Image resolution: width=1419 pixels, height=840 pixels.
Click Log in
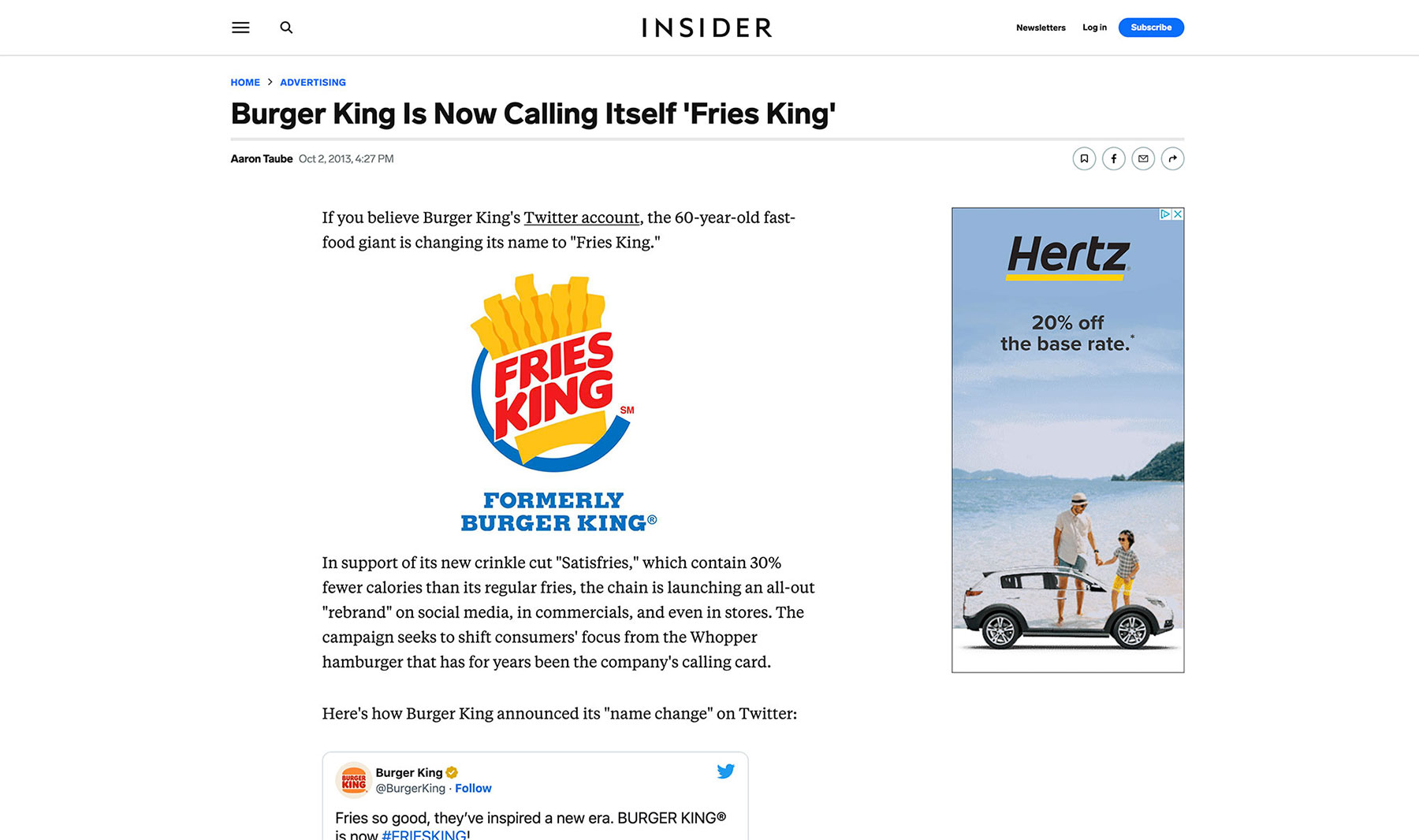1094,28
